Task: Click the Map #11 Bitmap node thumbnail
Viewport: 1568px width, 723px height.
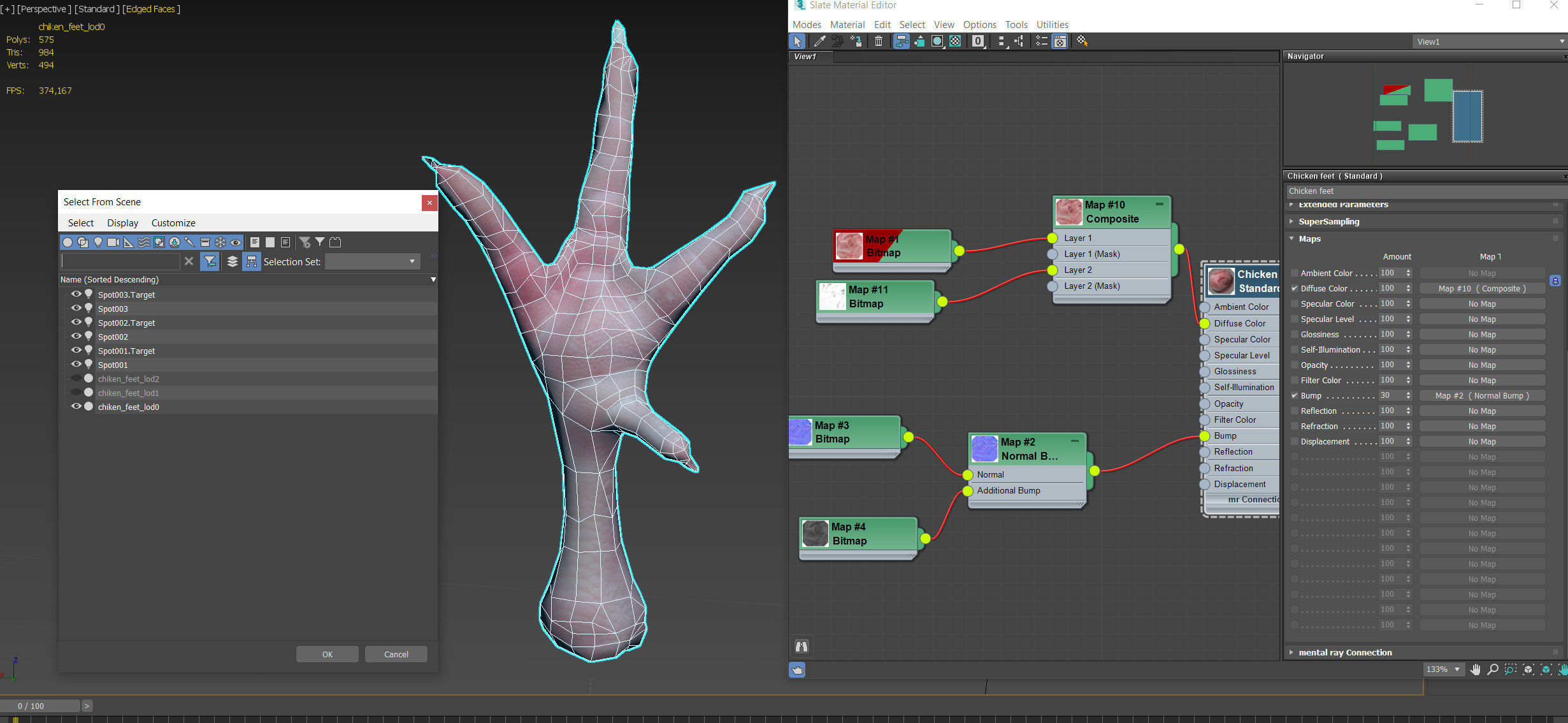Action: [x=832, y=296]
